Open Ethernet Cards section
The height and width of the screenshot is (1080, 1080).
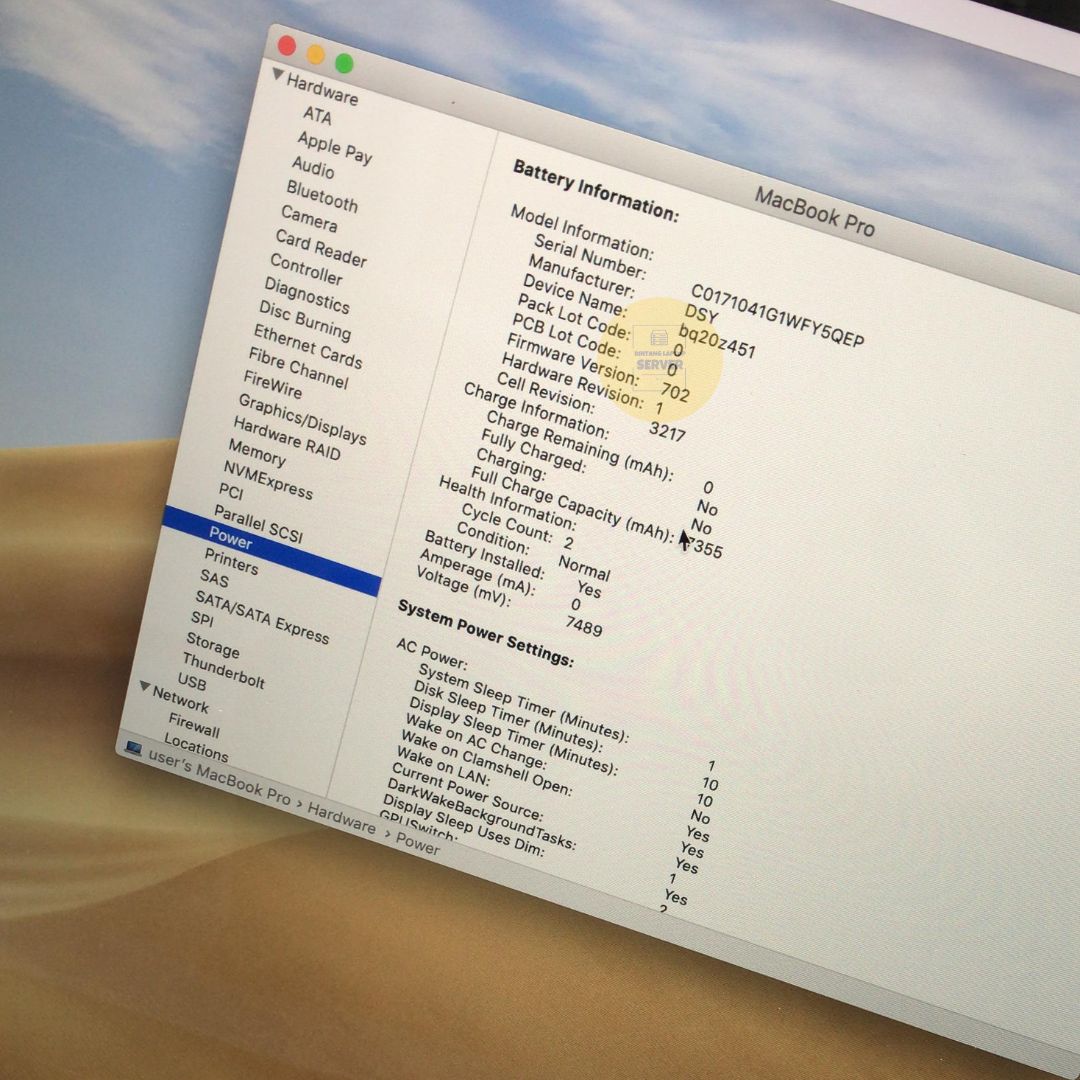307,346
